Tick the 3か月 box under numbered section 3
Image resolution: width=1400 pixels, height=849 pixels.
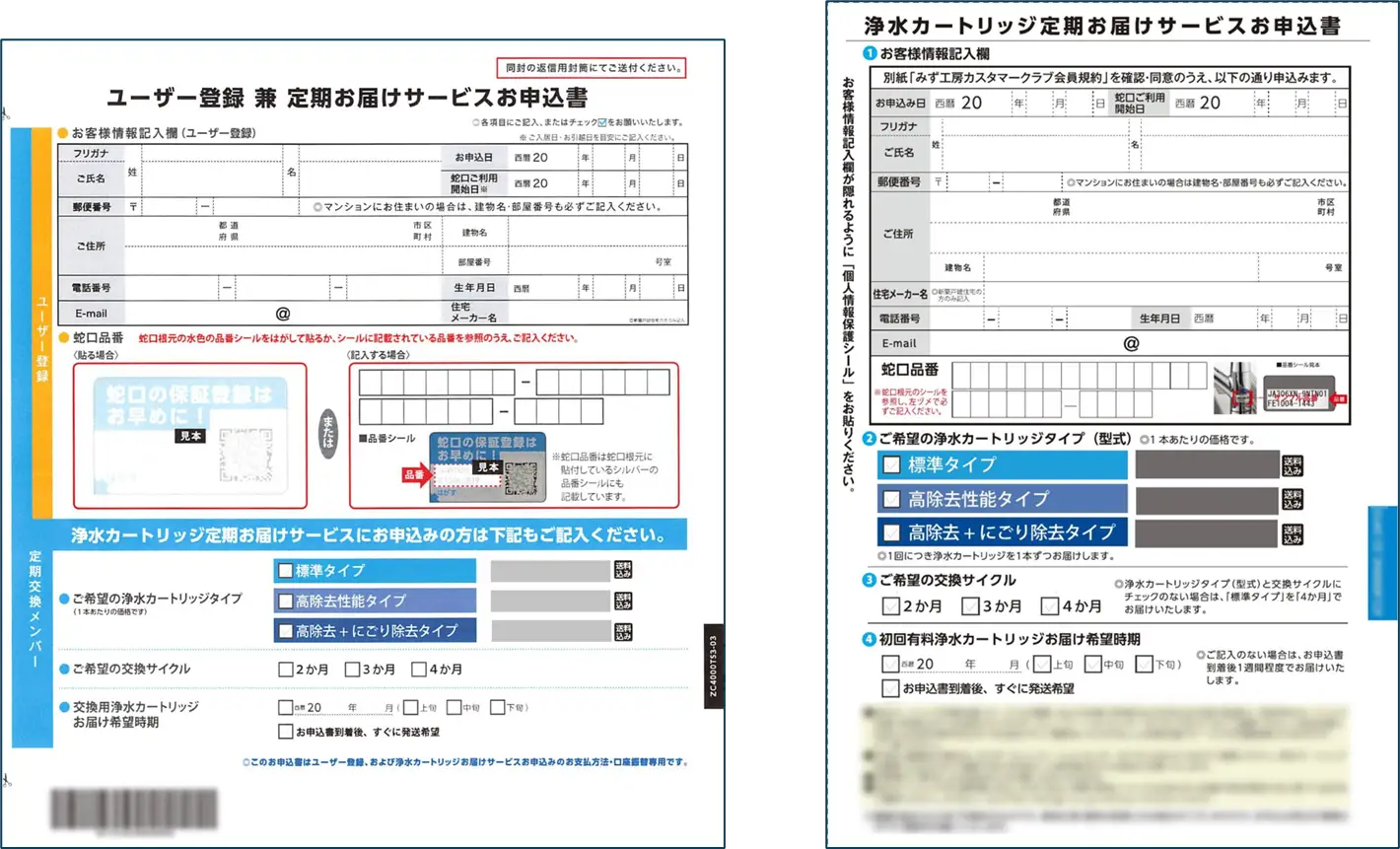[x=970, y=606]
